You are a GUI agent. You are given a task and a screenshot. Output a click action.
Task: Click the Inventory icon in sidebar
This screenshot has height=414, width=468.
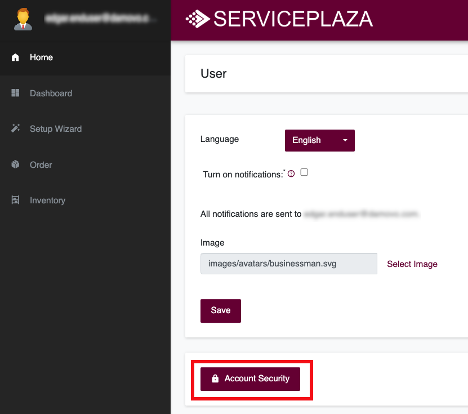[15, 200]
